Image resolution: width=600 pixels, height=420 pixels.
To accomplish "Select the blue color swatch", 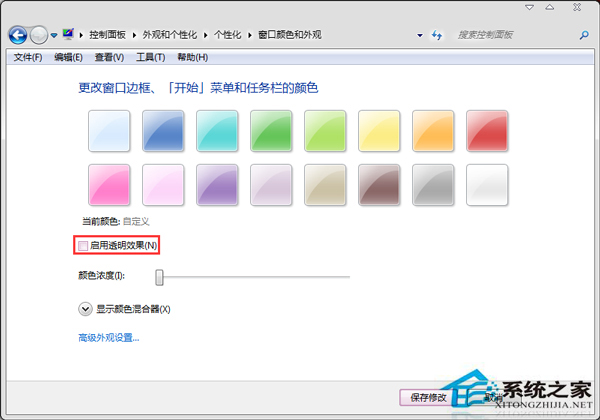I will pos(163,131).
